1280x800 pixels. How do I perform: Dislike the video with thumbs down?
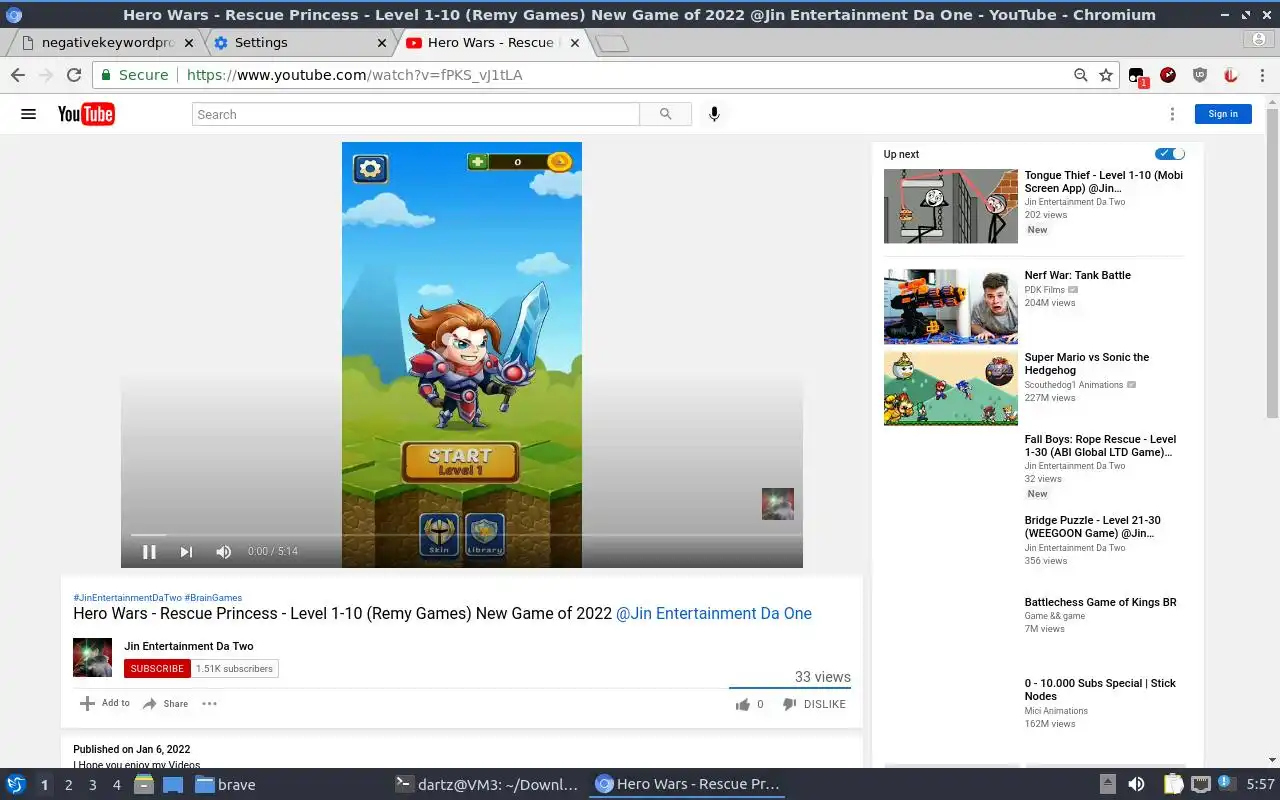pyautogui.click(x=789, y=704)
